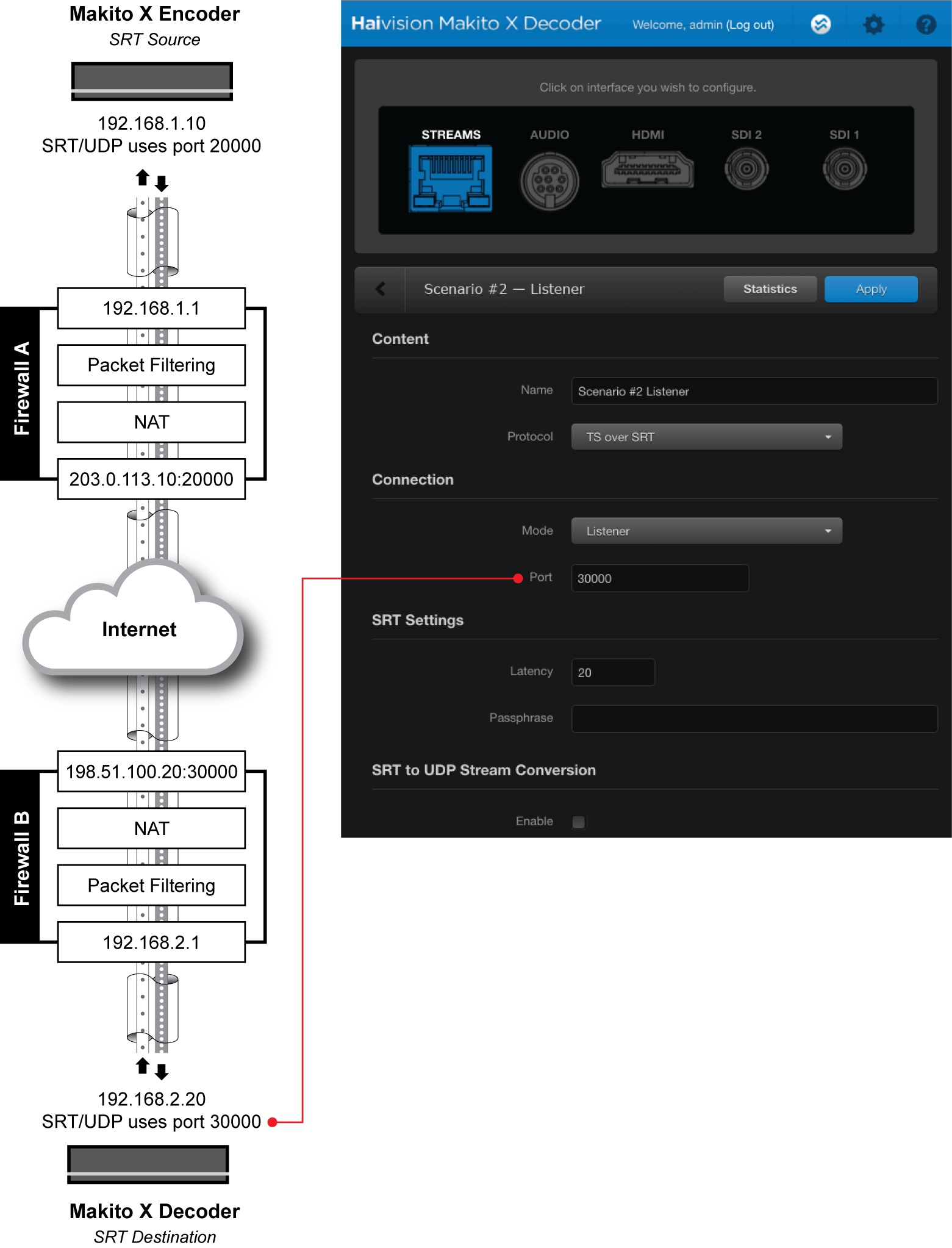
Task: Open the settings gear icon
Action: (873, 24)
